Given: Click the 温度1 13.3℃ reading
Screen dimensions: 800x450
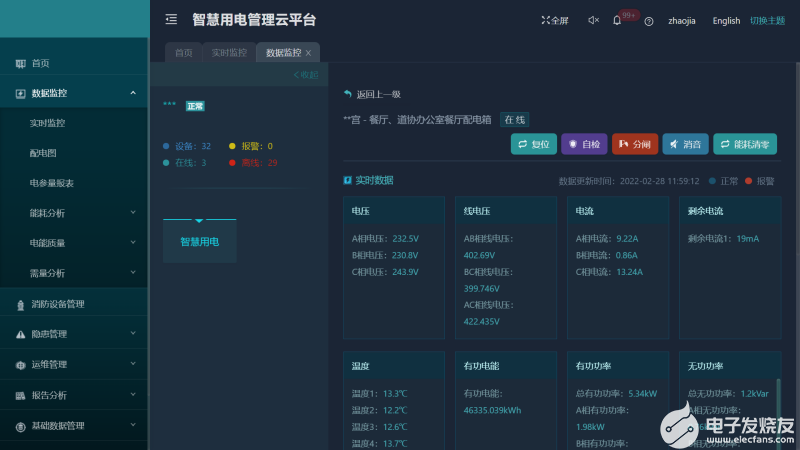Looking at the screenshot, I should coord(380,394).
